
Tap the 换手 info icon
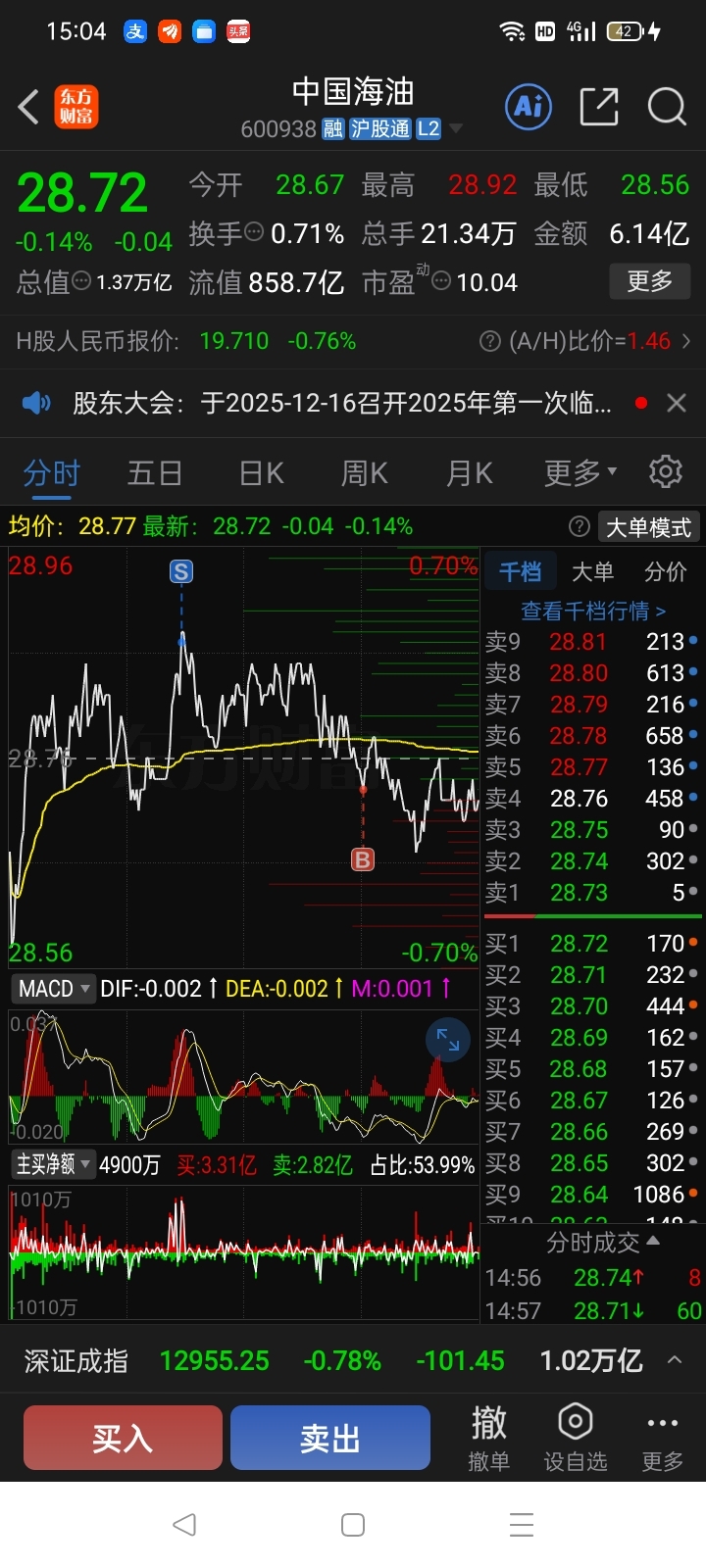pos(254,232)
